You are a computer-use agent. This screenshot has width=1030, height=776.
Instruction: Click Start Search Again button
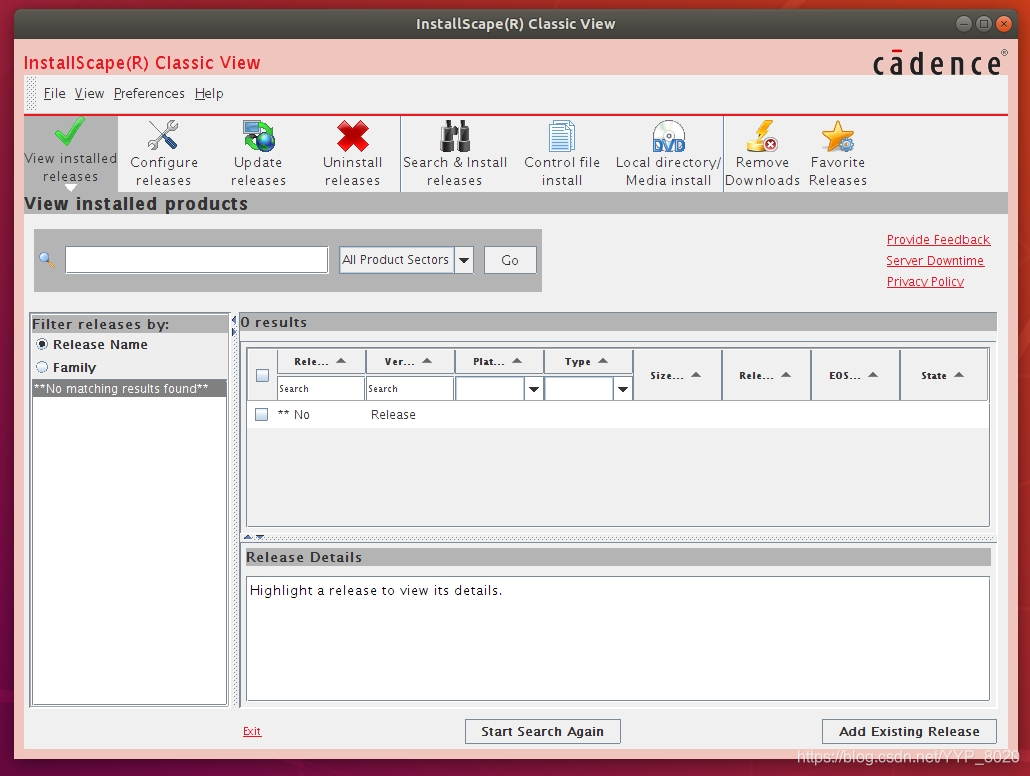[543, 731]
